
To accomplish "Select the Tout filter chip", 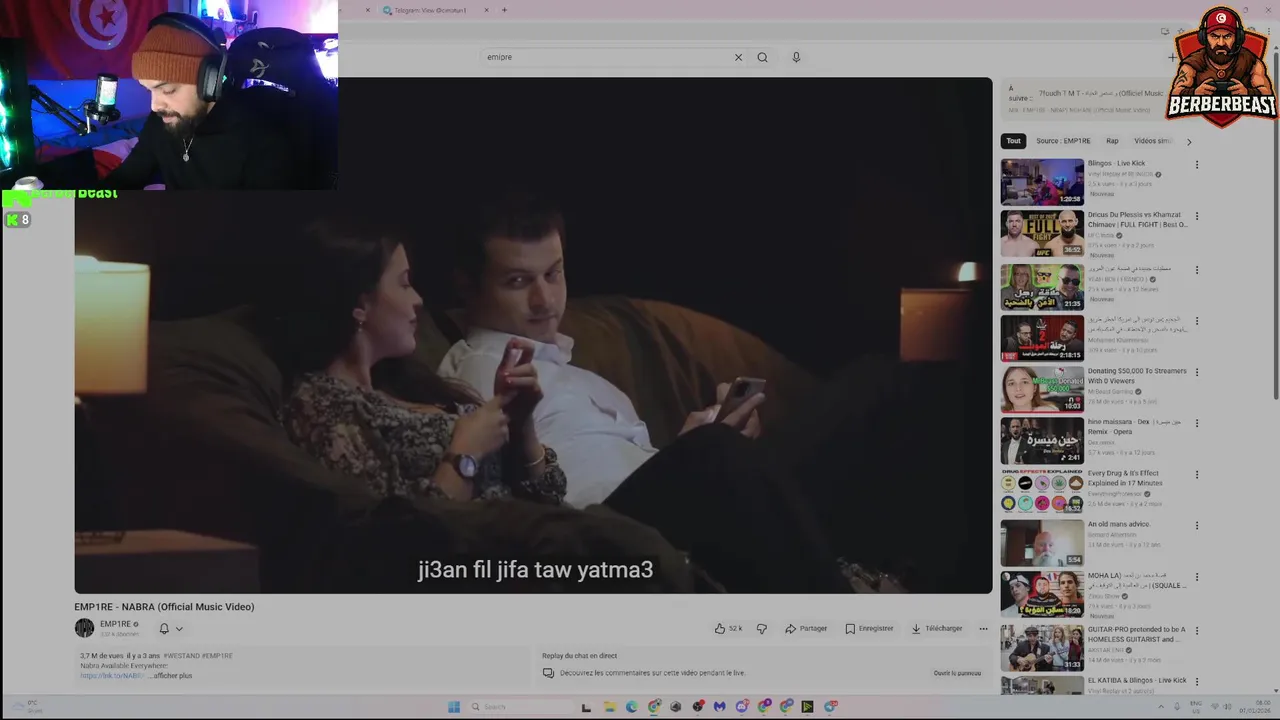I will [1014, 141].
